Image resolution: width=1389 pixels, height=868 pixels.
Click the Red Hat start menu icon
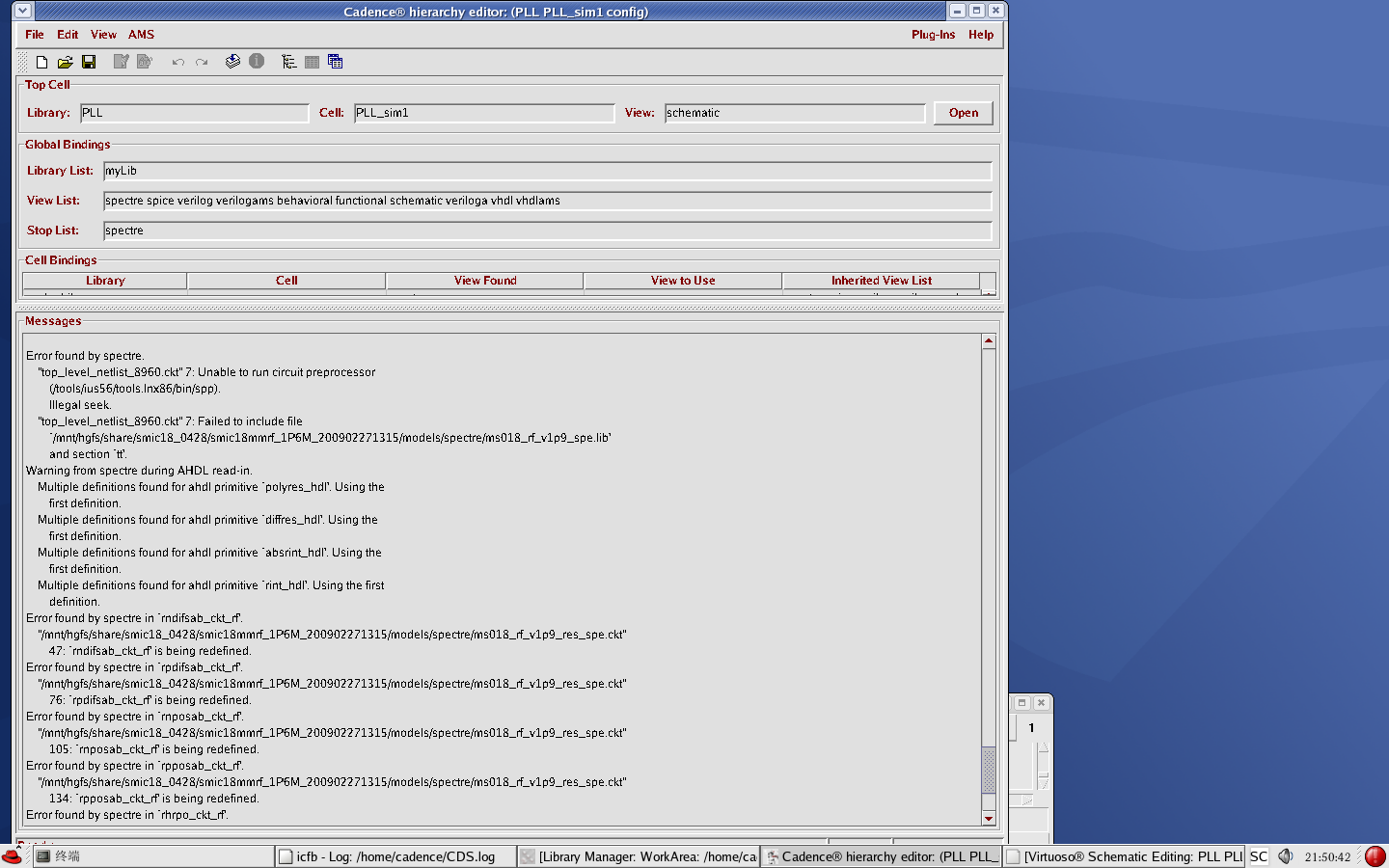click(x=13, y=856)
